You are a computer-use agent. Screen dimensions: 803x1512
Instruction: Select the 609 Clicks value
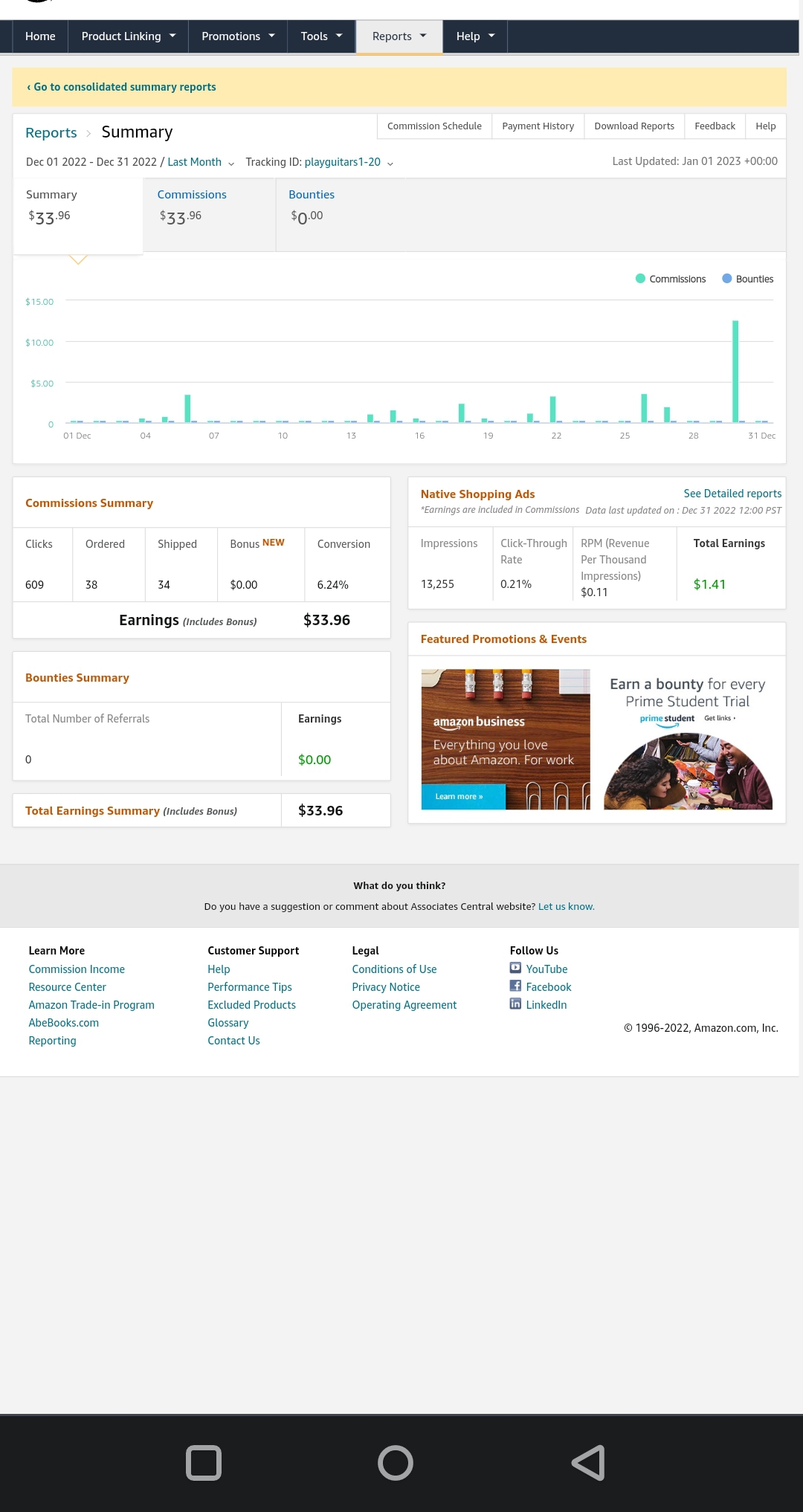point(34,585)
